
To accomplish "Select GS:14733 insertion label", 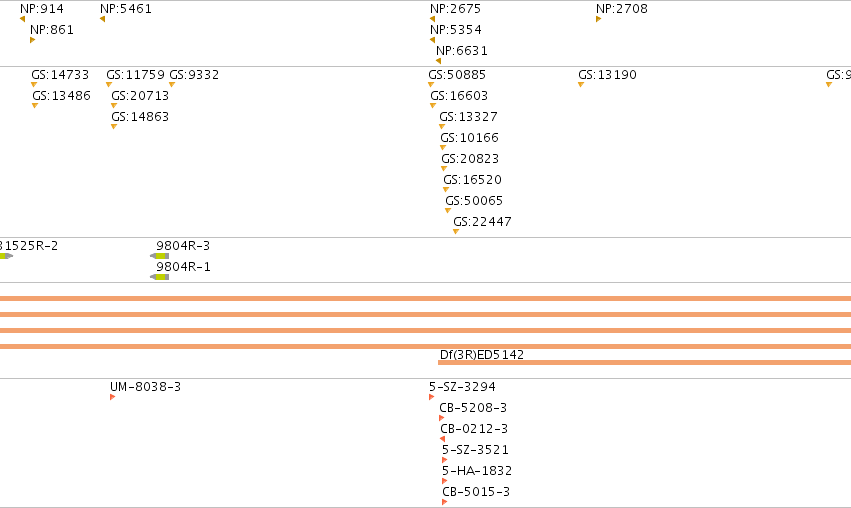I will point(60,75).
